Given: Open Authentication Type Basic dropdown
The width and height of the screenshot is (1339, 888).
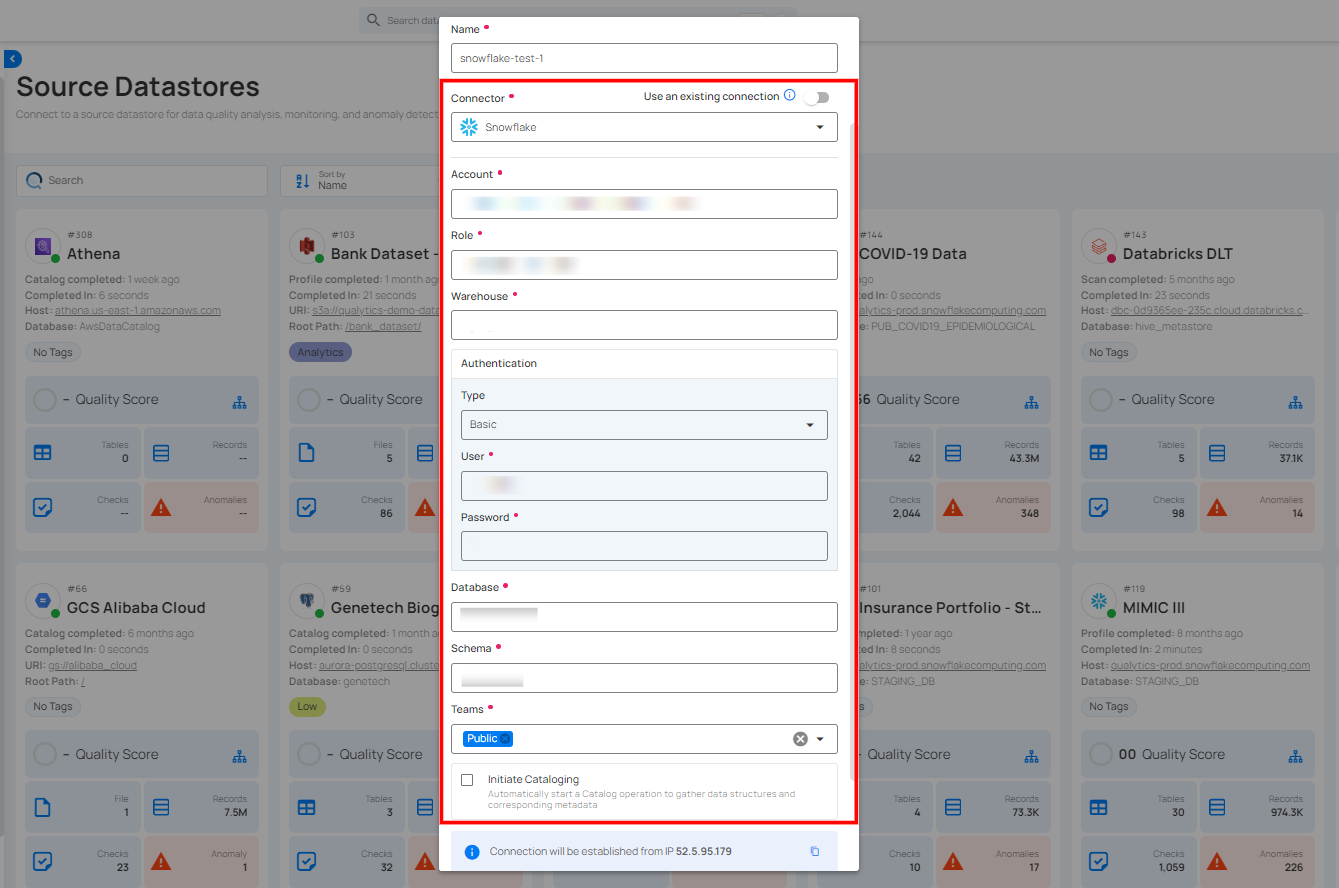Looking at the screenshot, I should pyautogui.click(x=644, y=425).
